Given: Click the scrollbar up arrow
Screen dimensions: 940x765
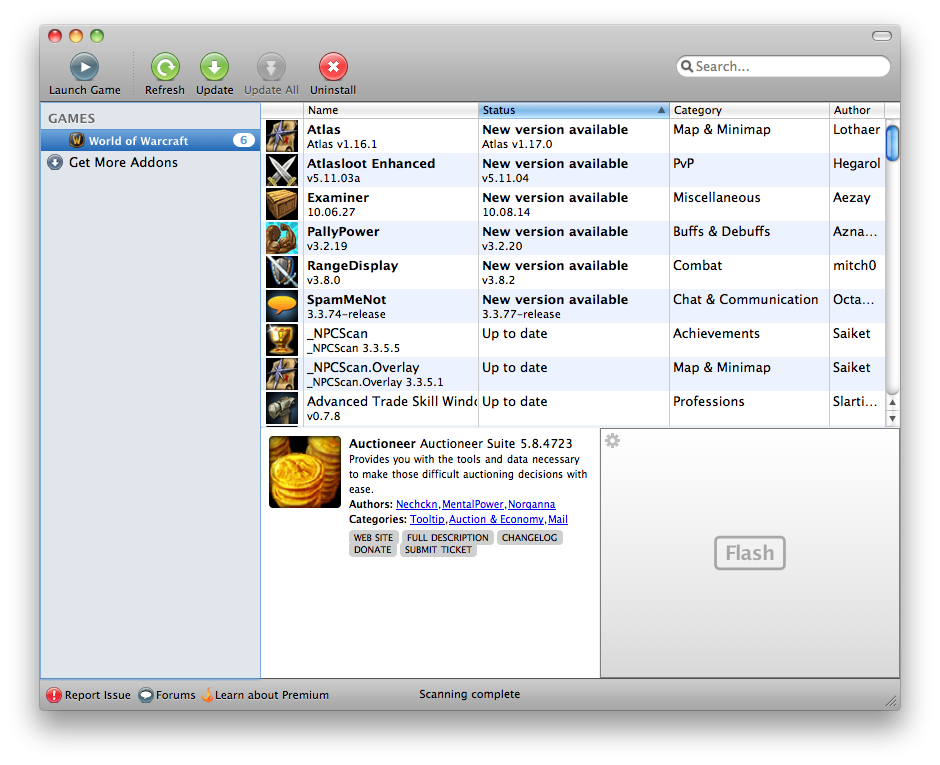Looking at the screenshot, I should tap(892, 402).
